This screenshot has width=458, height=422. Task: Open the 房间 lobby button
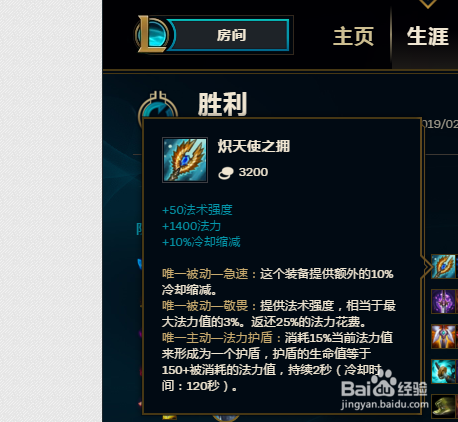pos(231,35)
